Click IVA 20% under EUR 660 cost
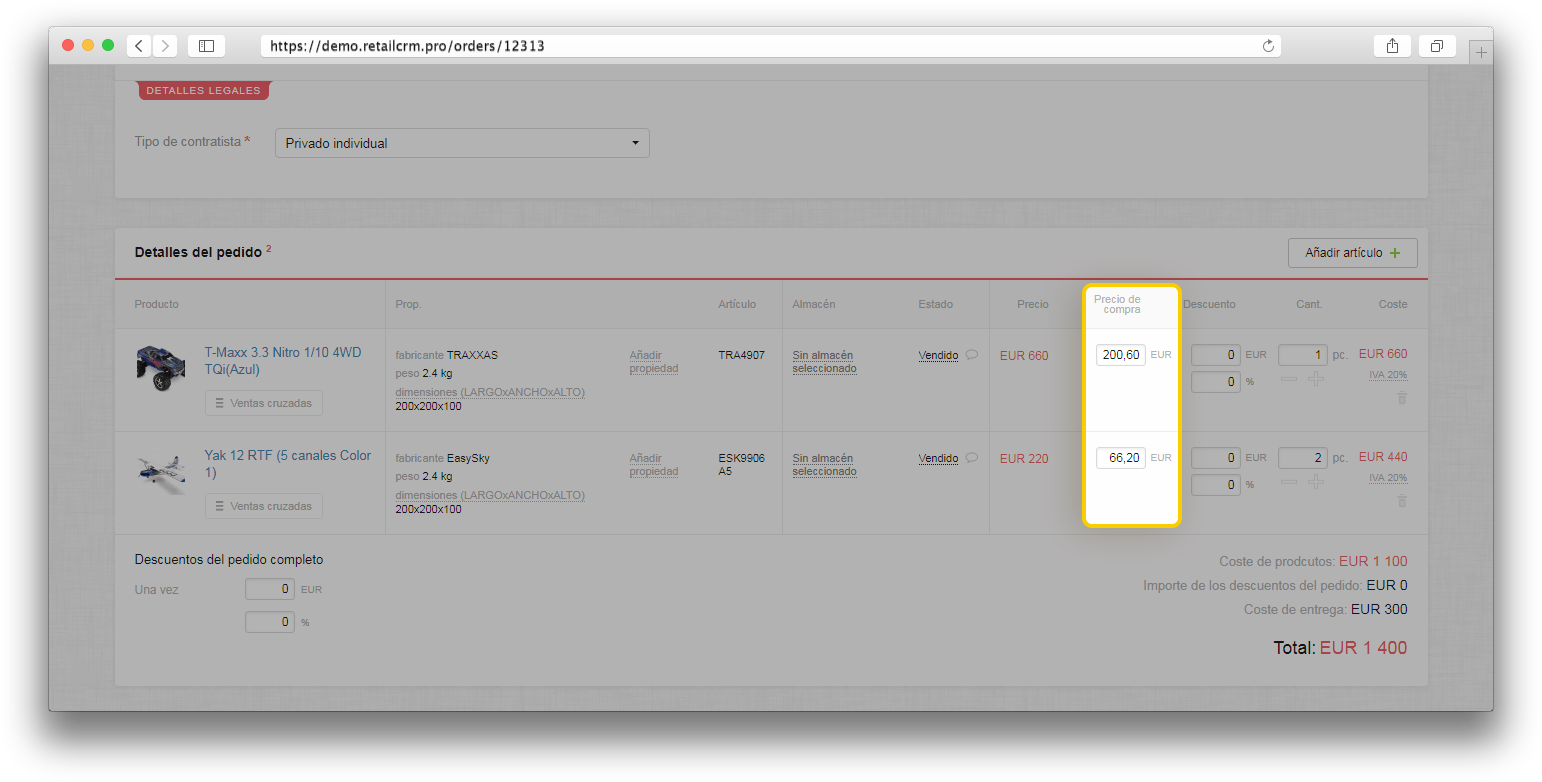1542x782 pixels. 1388,375
